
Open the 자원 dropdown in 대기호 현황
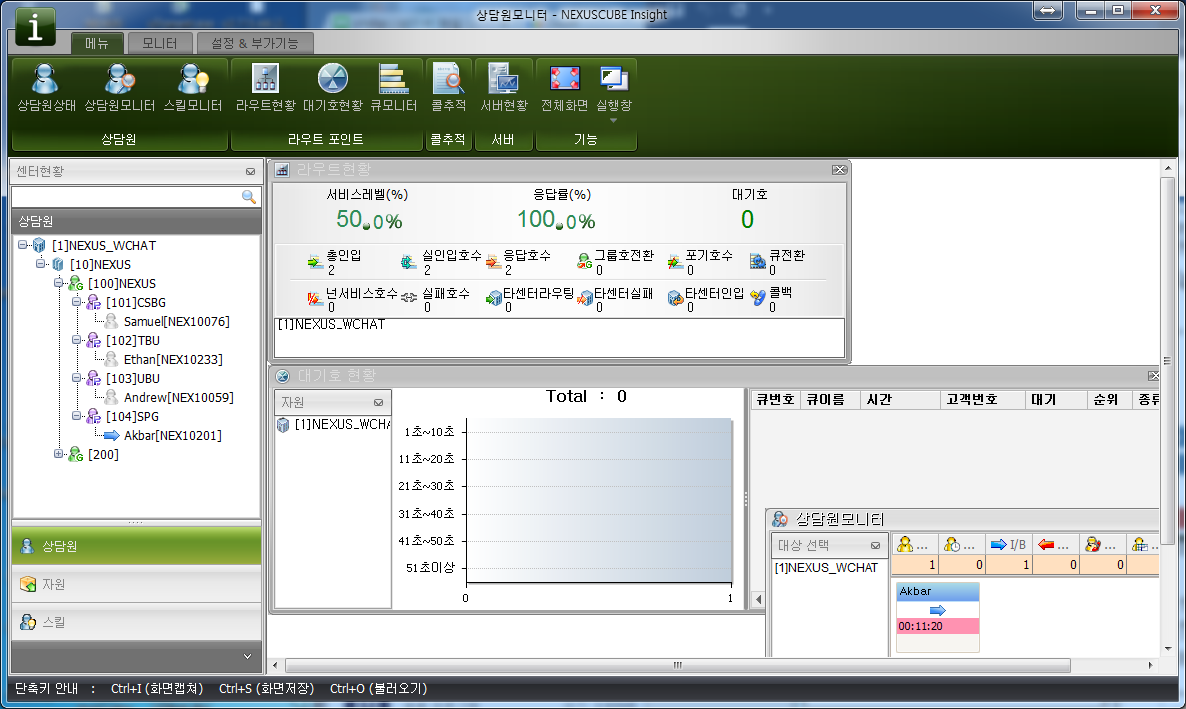coord(378,403)
